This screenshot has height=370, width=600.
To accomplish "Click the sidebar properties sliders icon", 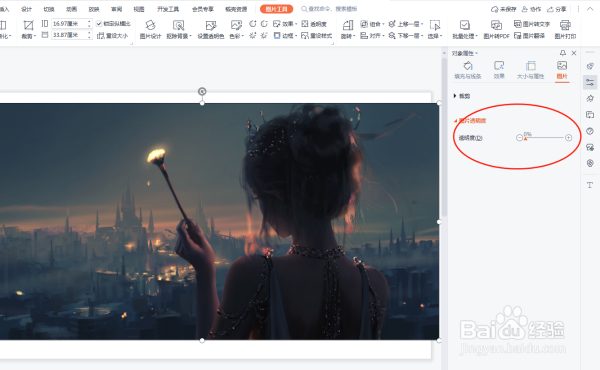I will point(590,82).
